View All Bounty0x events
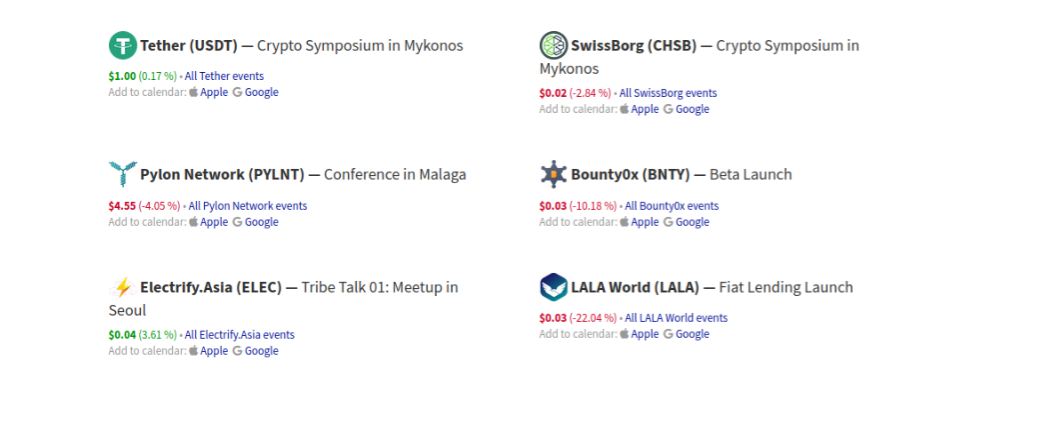1045x421 pixels. pos(672,206)
